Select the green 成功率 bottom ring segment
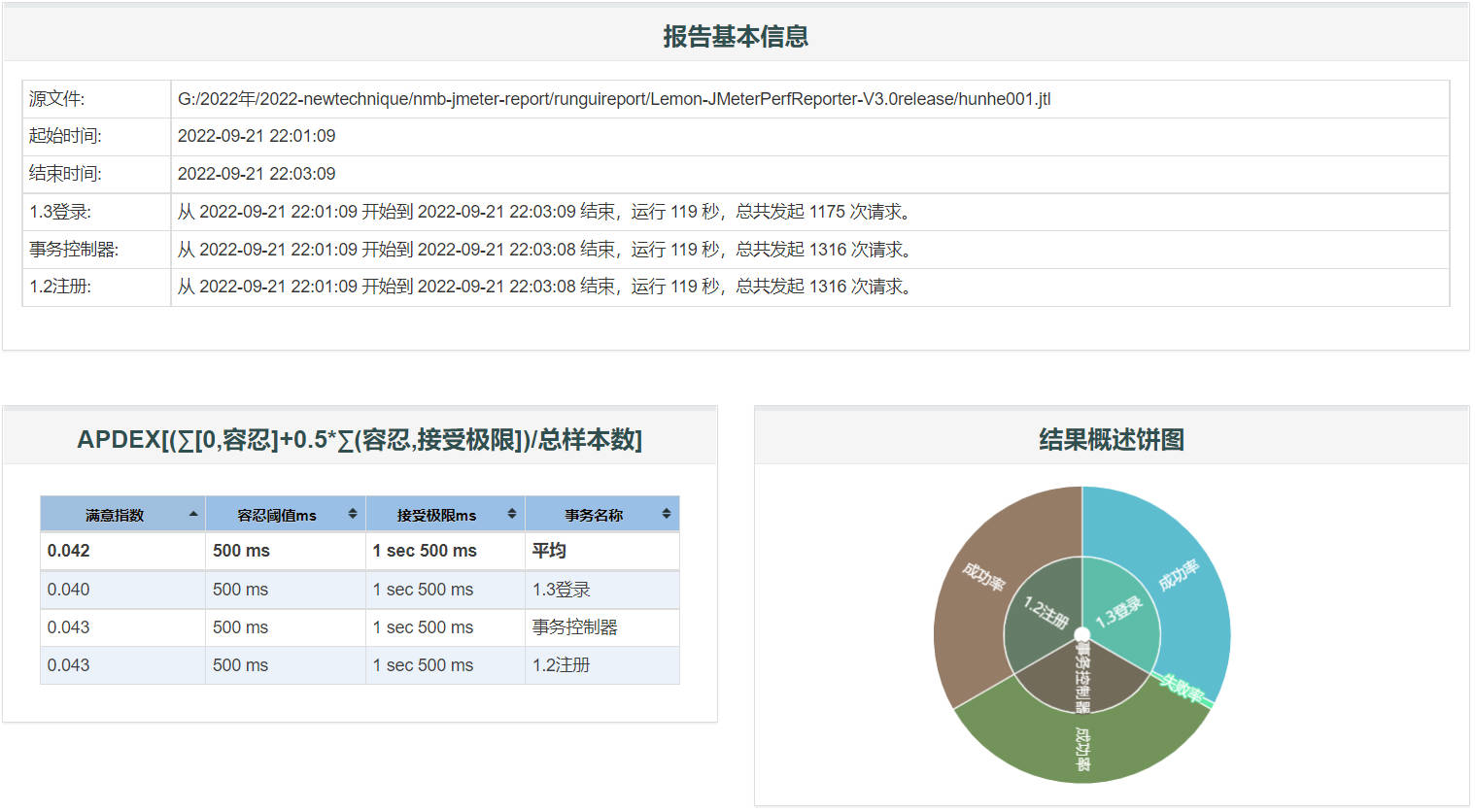Screen dimensions: 1475x812 pos(1082,749)
